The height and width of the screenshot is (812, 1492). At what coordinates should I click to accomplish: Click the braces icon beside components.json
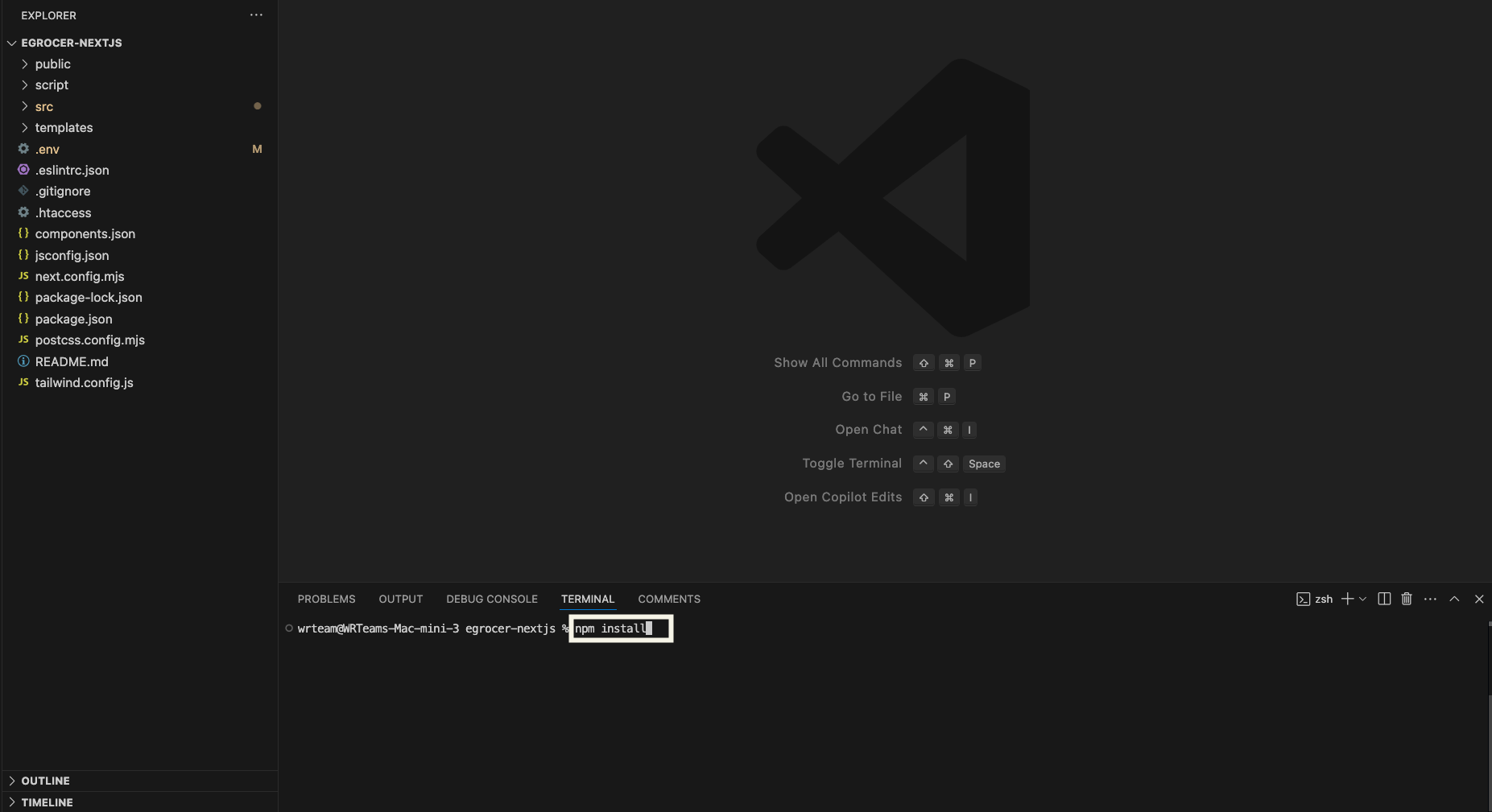point(23,233)
